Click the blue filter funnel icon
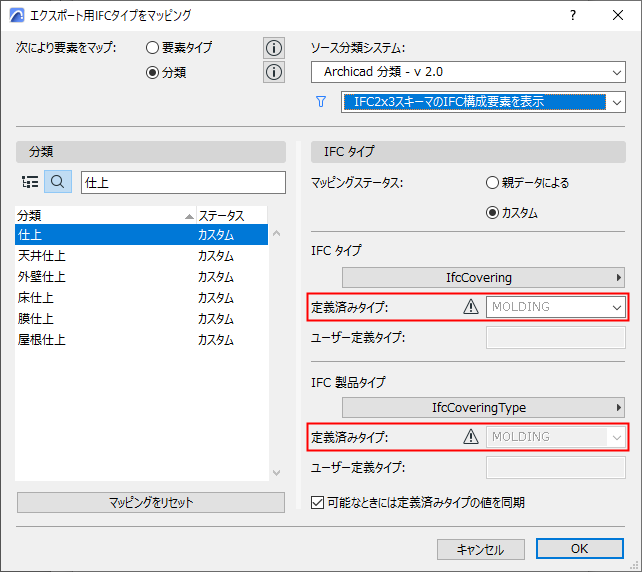 321,102
